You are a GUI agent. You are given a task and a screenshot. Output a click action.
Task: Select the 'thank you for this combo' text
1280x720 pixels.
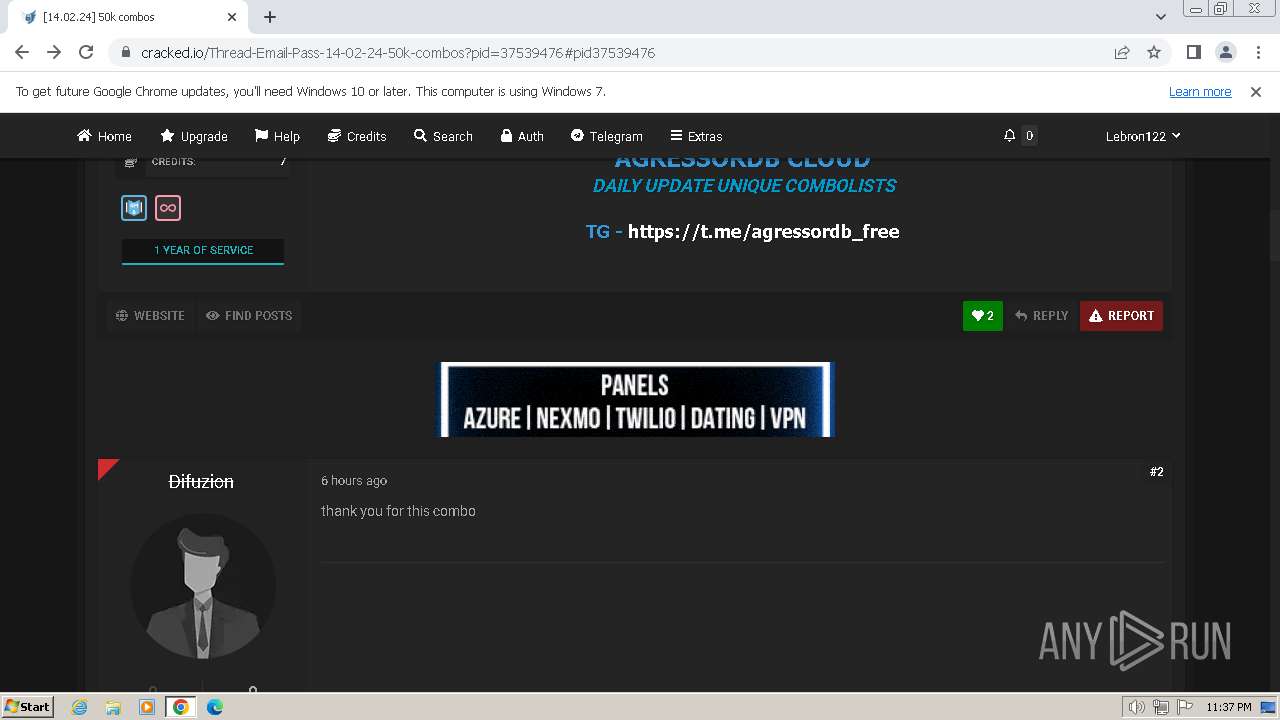[x=398, y=511]
